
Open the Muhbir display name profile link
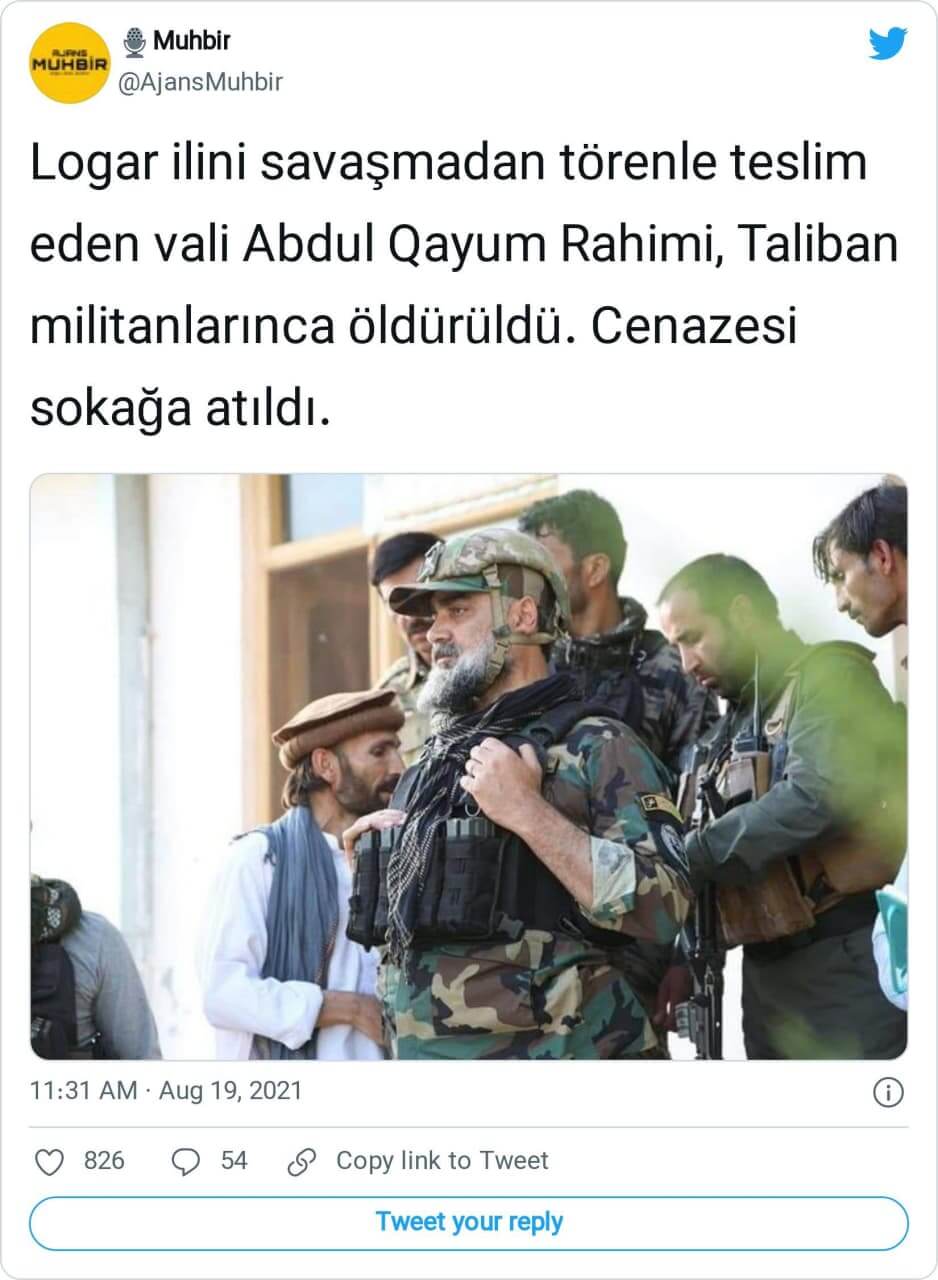tap(193, 42)
